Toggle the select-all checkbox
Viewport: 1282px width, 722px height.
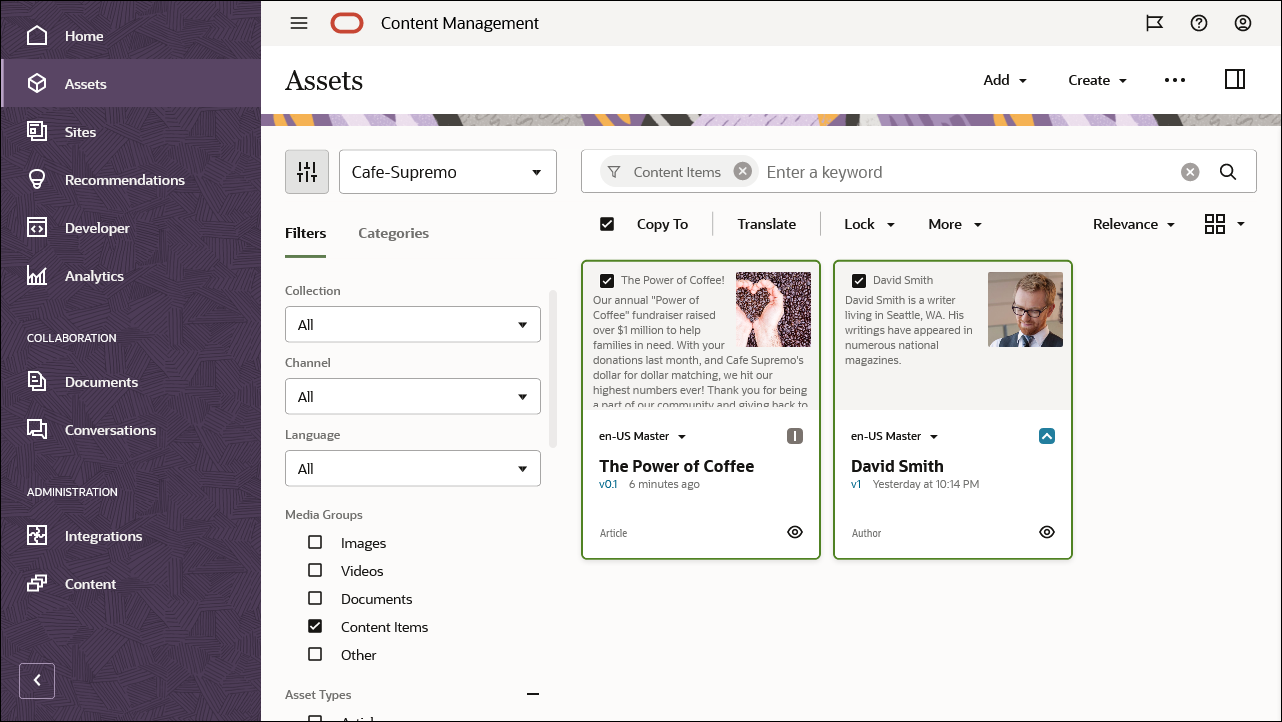(607, 224)
